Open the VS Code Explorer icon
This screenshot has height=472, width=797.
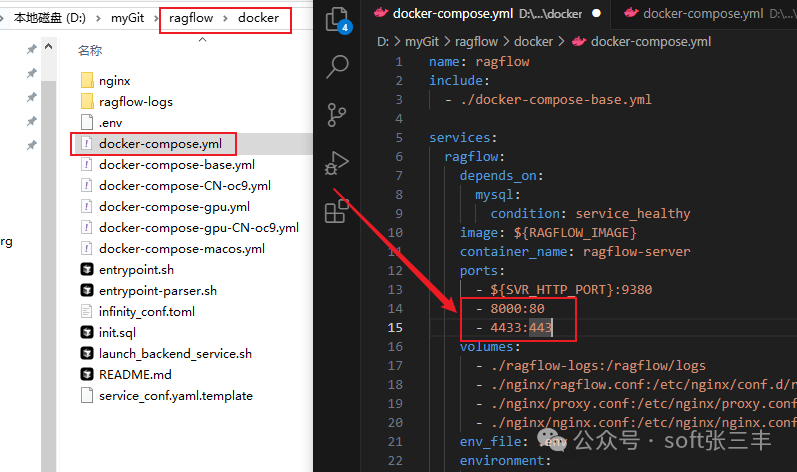click(x=338, y=20)
